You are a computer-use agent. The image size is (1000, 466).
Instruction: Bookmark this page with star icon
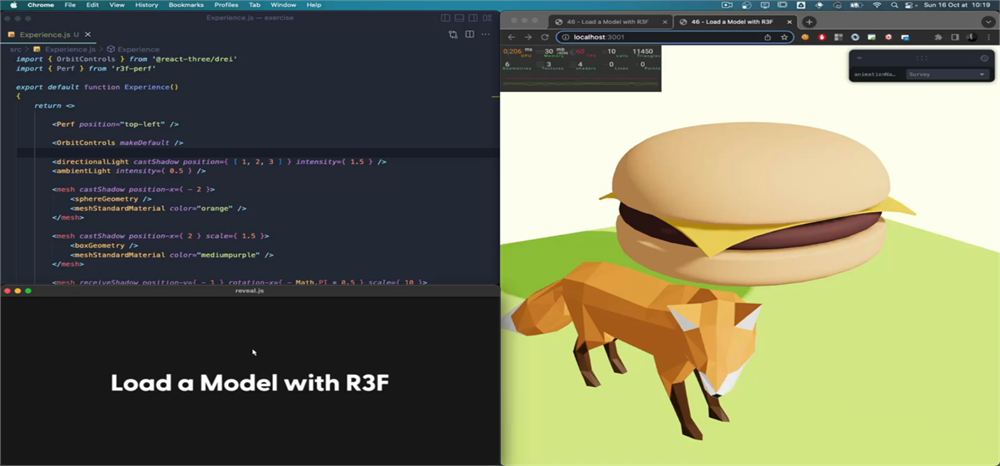[x=784, y=37]
